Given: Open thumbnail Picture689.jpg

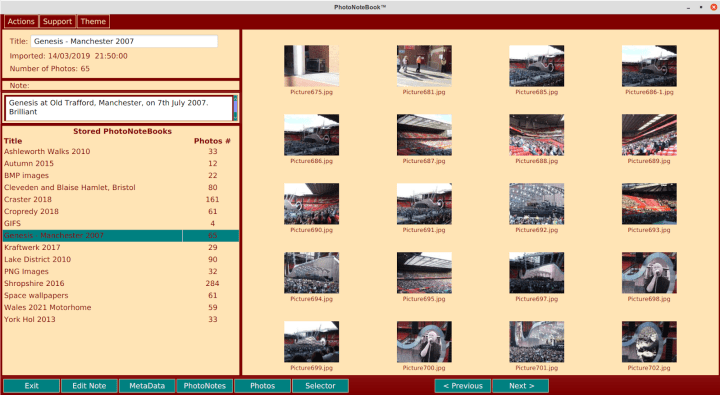Looking at the screenshot, I should coord(649,135).
